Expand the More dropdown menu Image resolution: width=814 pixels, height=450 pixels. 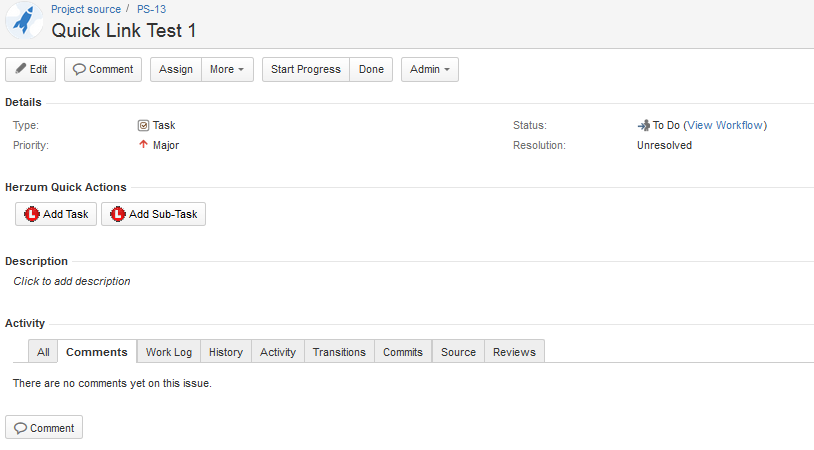(x=227, y=69)
